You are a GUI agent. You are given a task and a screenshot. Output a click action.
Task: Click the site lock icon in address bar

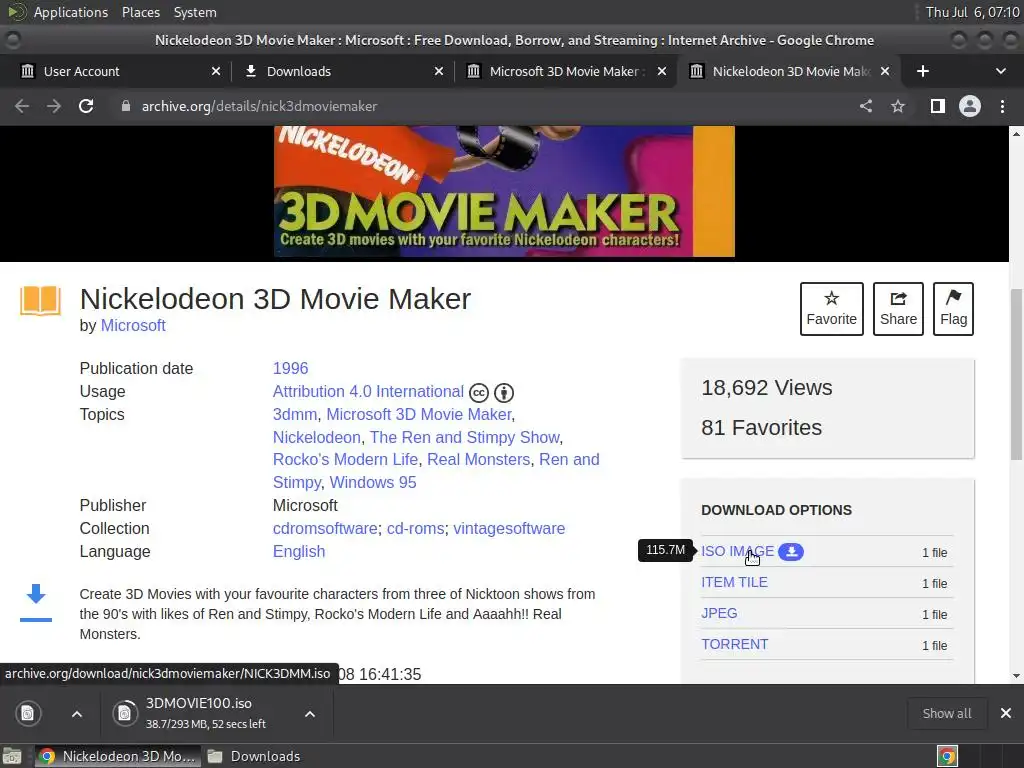(x=126, y=106)
